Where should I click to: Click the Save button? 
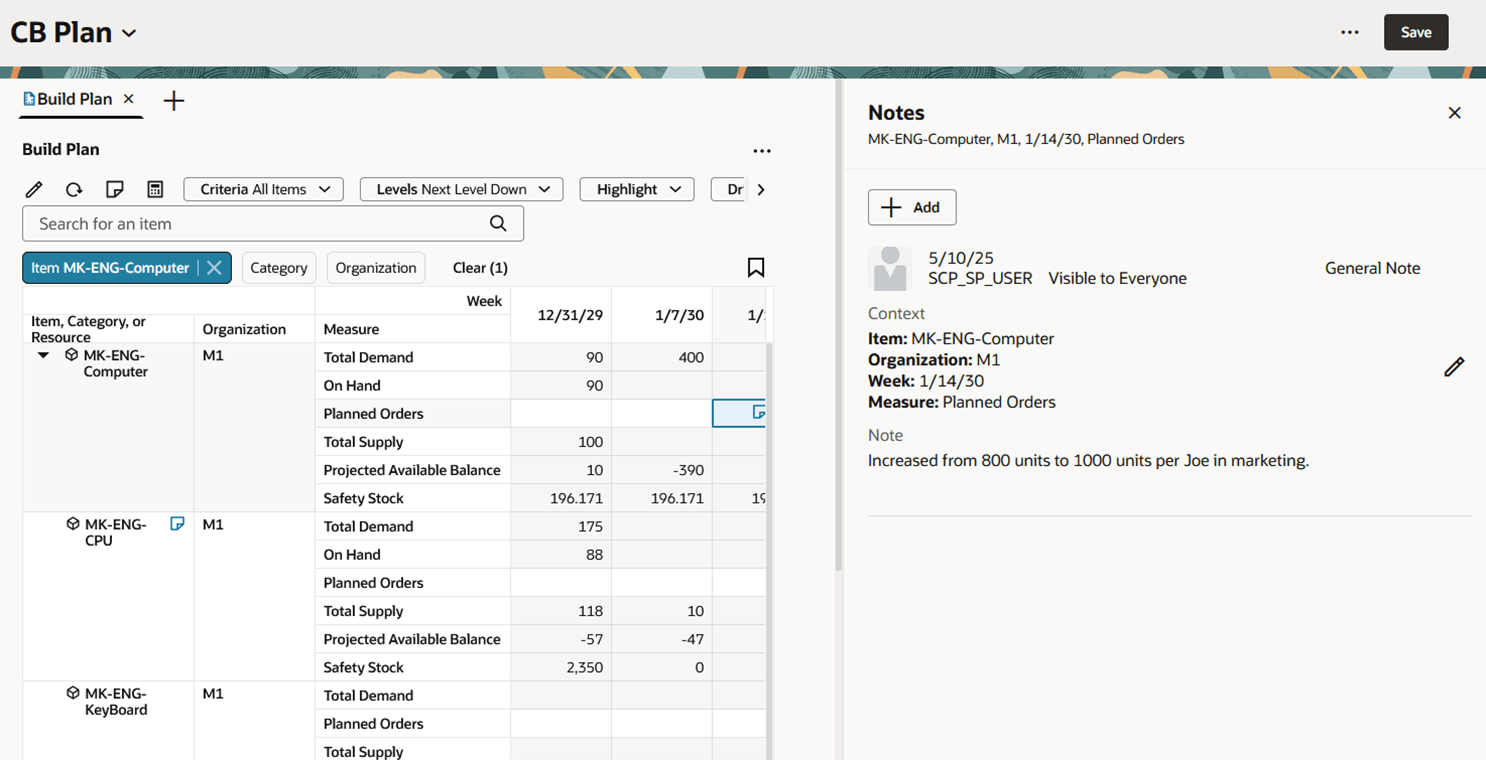(x=1416, y=32)
